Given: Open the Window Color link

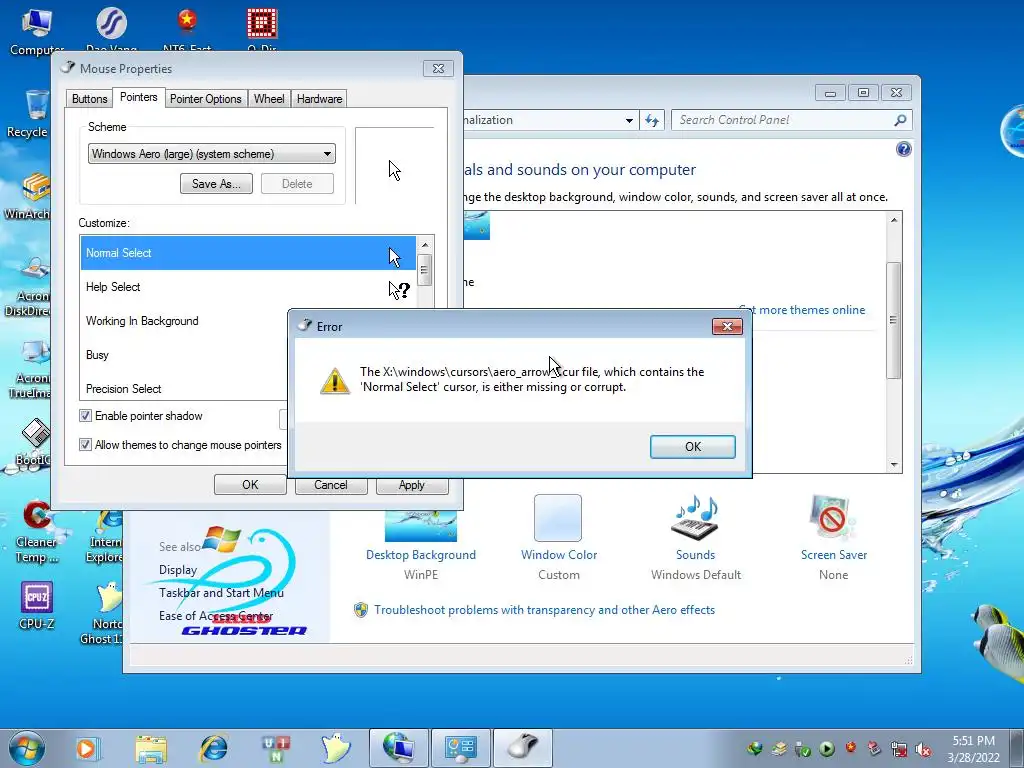Looking at the screenshot, I should point(559,555).
